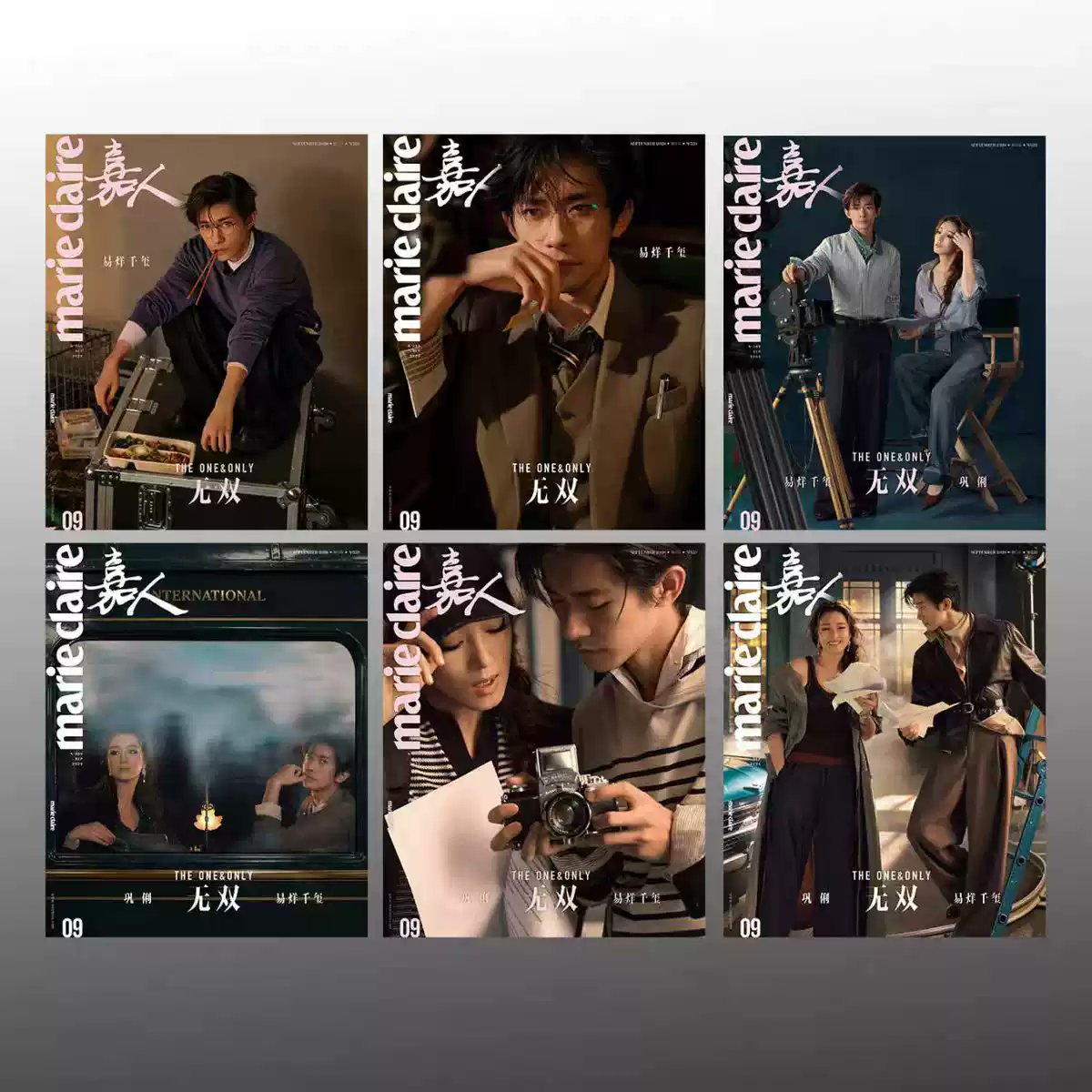Open the close-up cover of man in beige suit
The height and width of the screenshot is (1092, 1092).
pos(544,332)
